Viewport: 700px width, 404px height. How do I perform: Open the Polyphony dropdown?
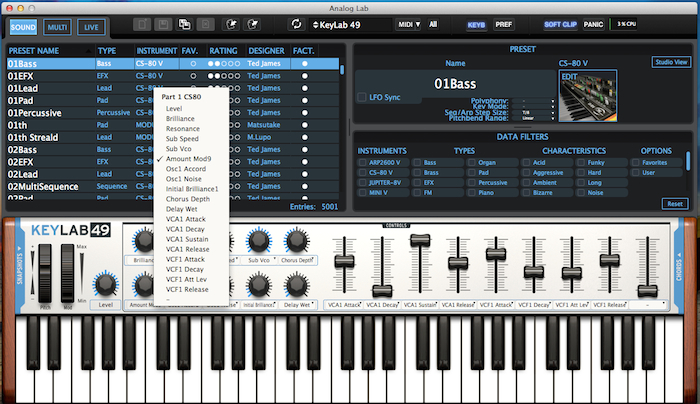533,101
